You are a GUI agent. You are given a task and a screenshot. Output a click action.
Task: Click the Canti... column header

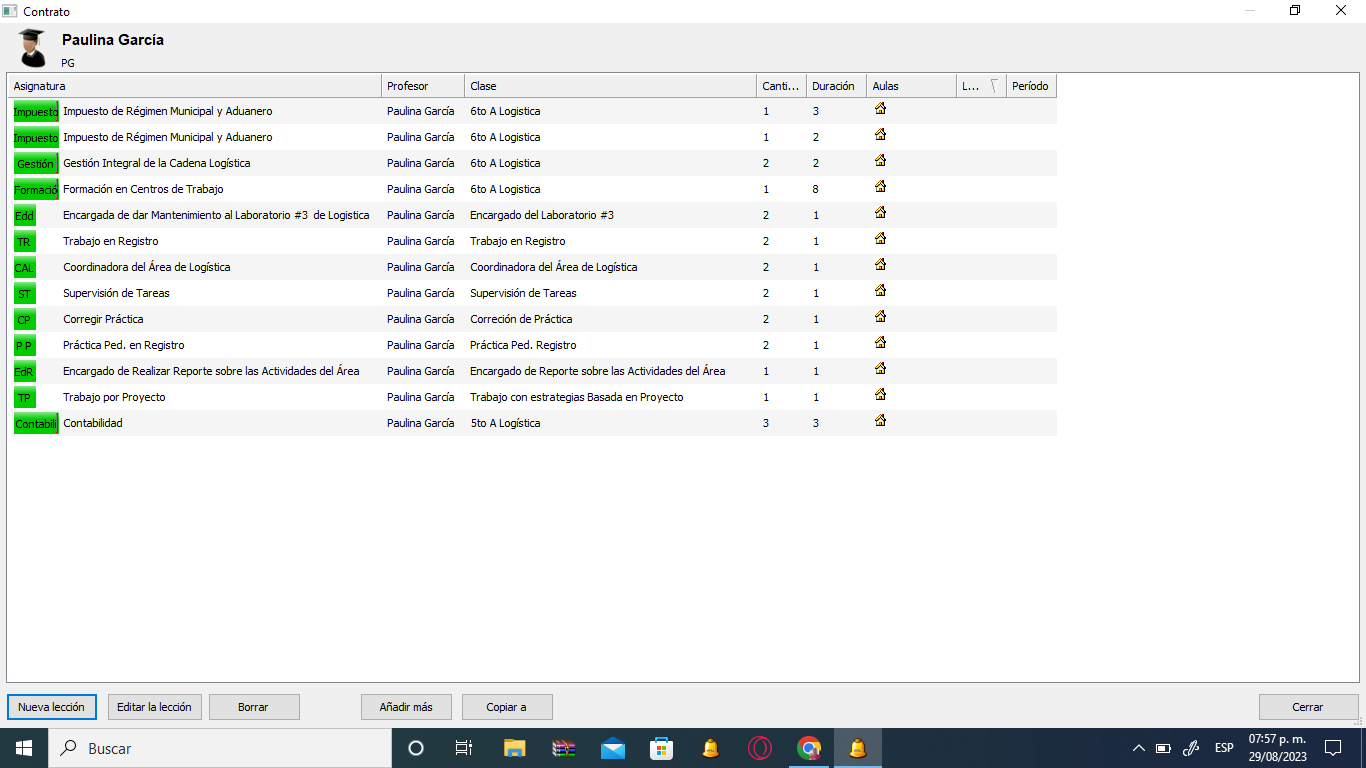click(781, 86)
